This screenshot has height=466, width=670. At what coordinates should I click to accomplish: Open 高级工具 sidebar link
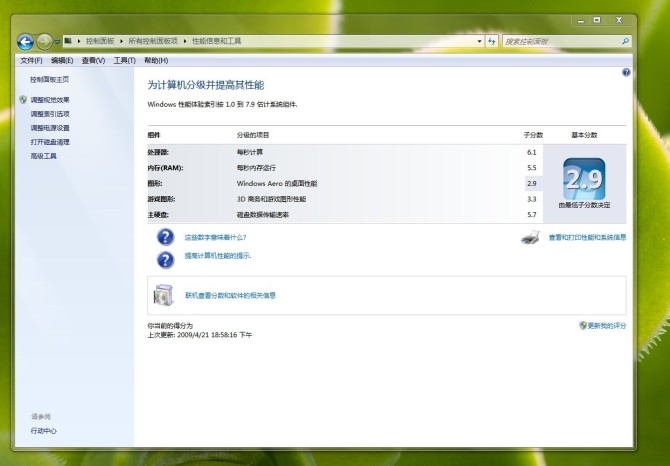coord(44,156)
